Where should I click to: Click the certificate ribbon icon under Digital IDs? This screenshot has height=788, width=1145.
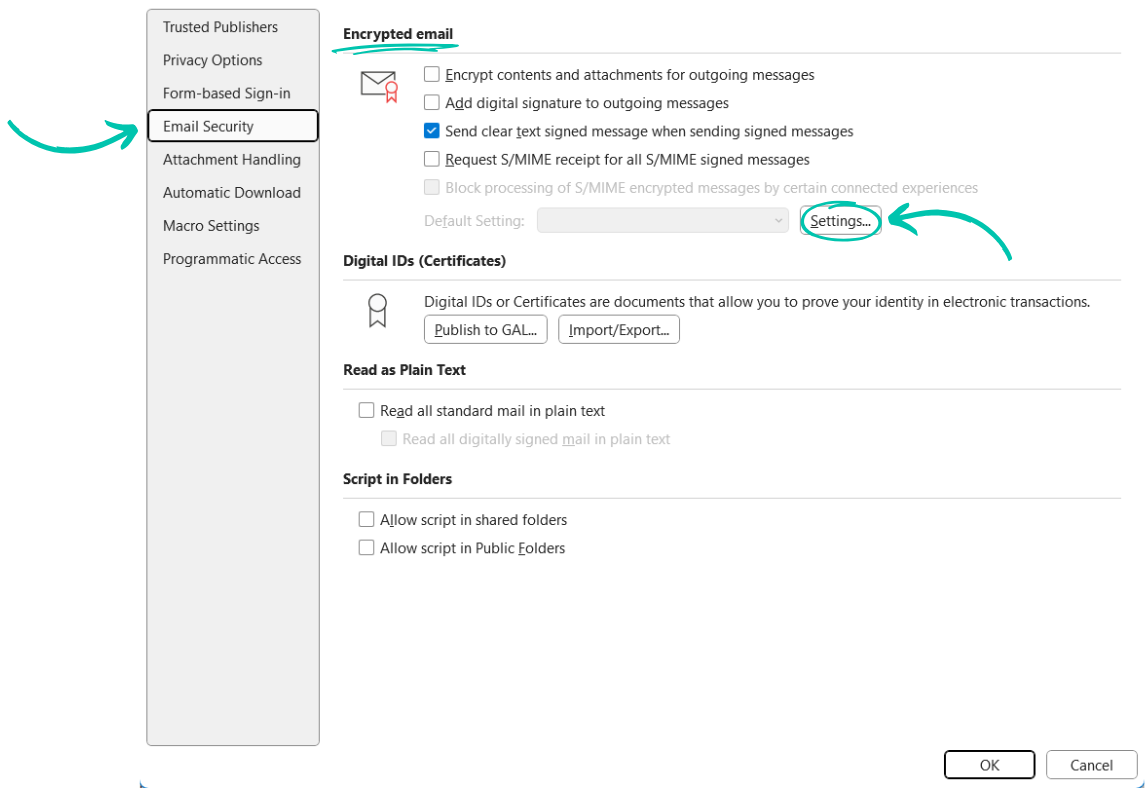click(377, 310)
